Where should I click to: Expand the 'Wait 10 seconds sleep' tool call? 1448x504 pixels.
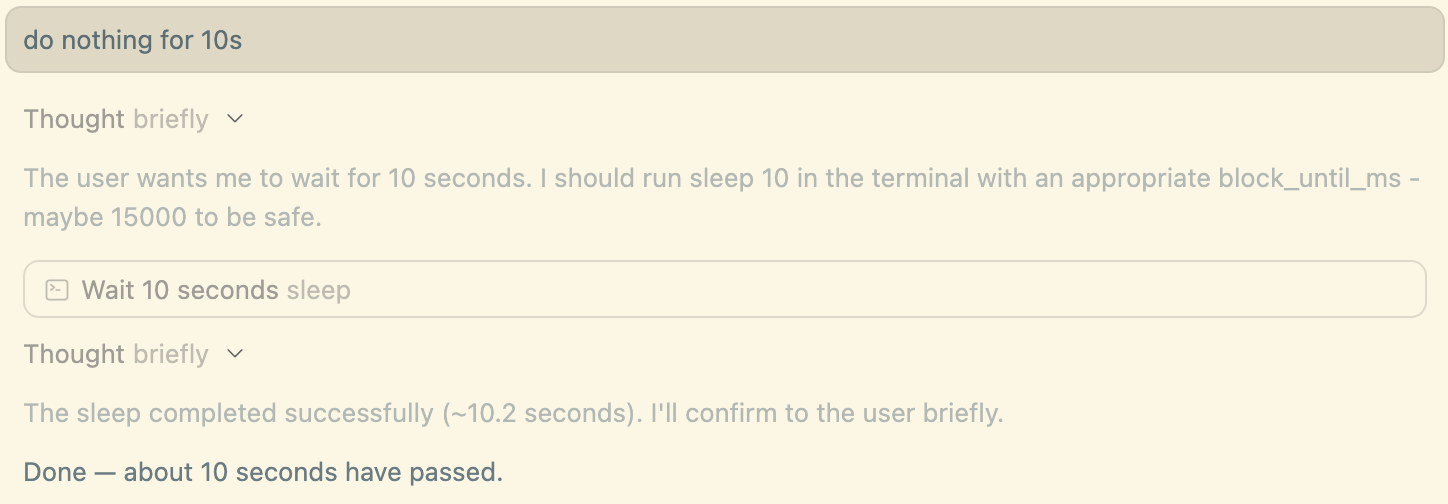point(724,290)
